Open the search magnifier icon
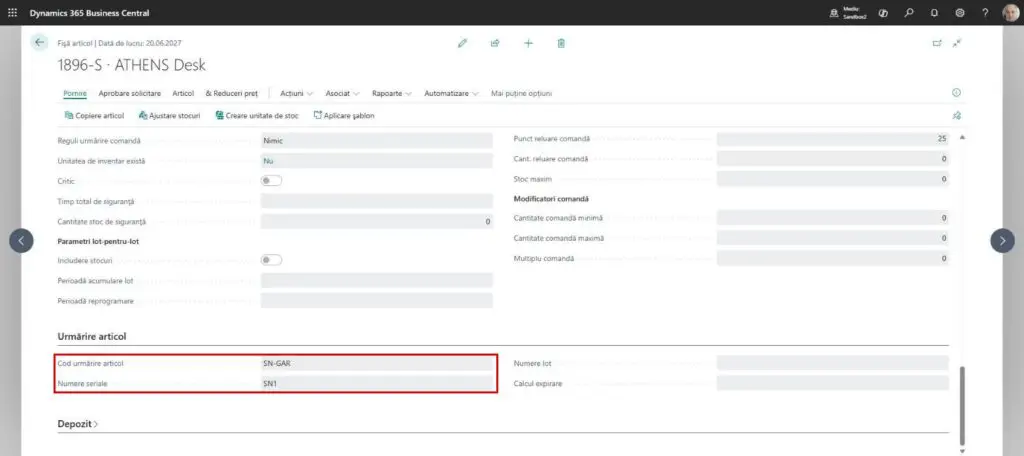The height and width of the screenshot is (456, 1024). [x=908, y=12]
